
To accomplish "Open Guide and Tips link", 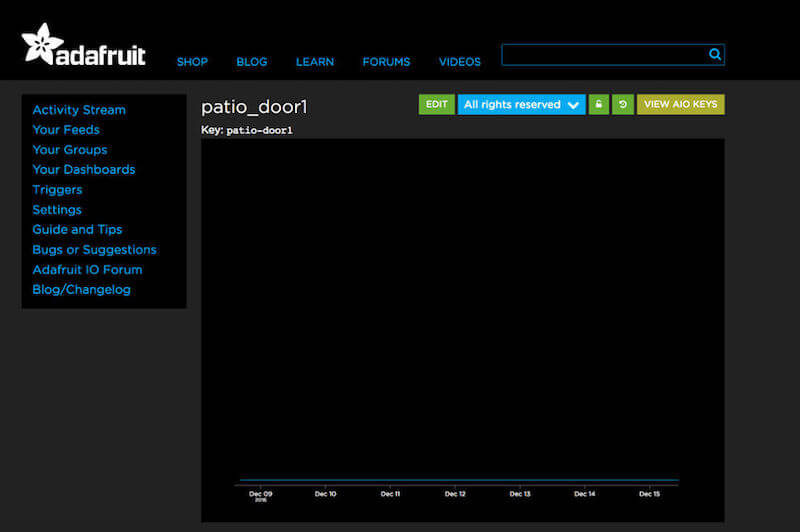I will click(77, 230).
